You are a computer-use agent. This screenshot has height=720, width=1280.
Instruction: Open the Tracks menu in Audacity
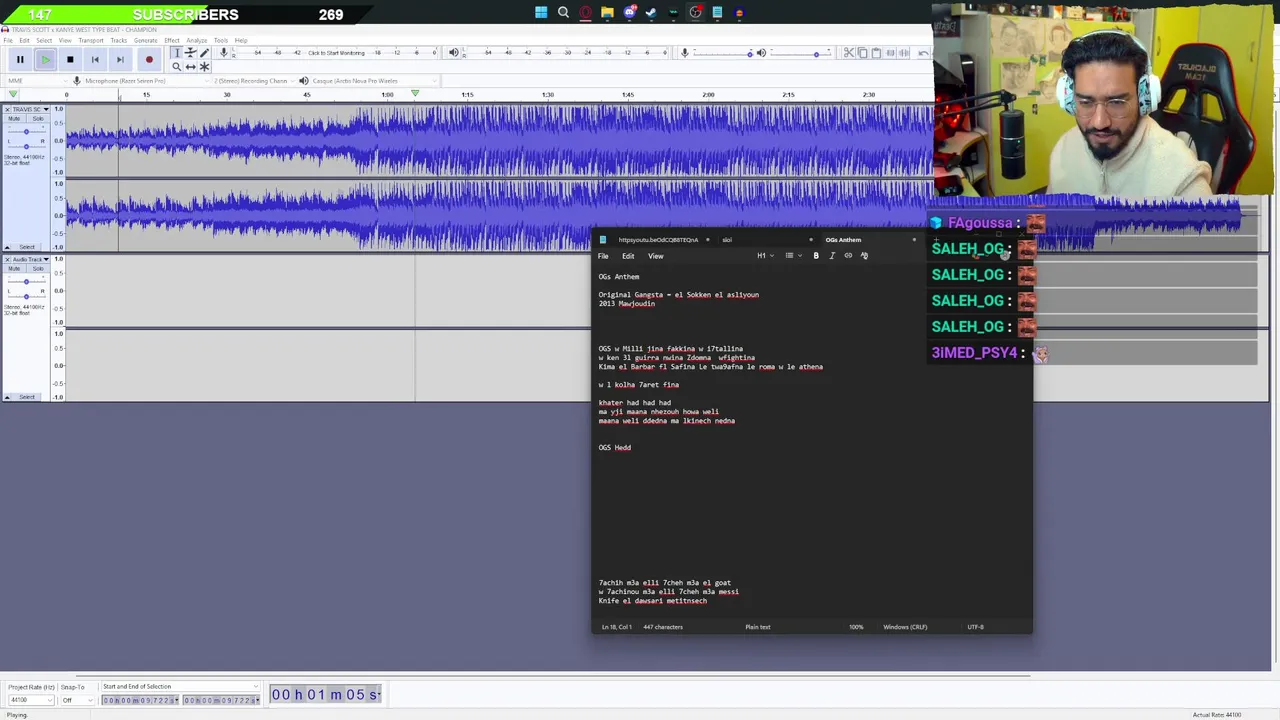point(119,40)
